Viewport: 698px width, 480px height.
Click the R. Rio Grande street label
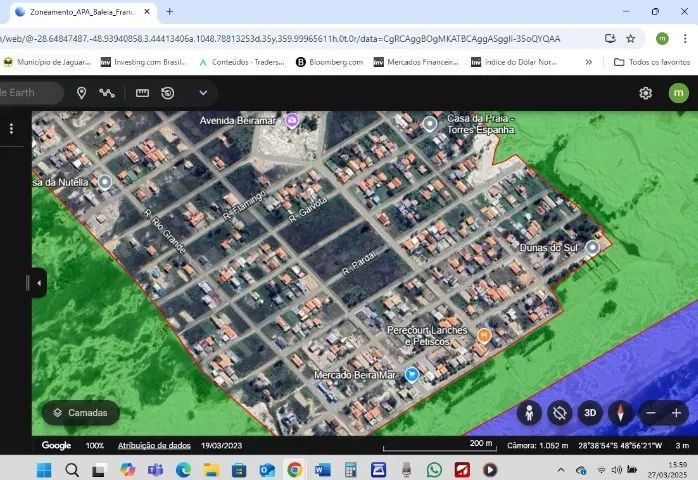[165, 231]
